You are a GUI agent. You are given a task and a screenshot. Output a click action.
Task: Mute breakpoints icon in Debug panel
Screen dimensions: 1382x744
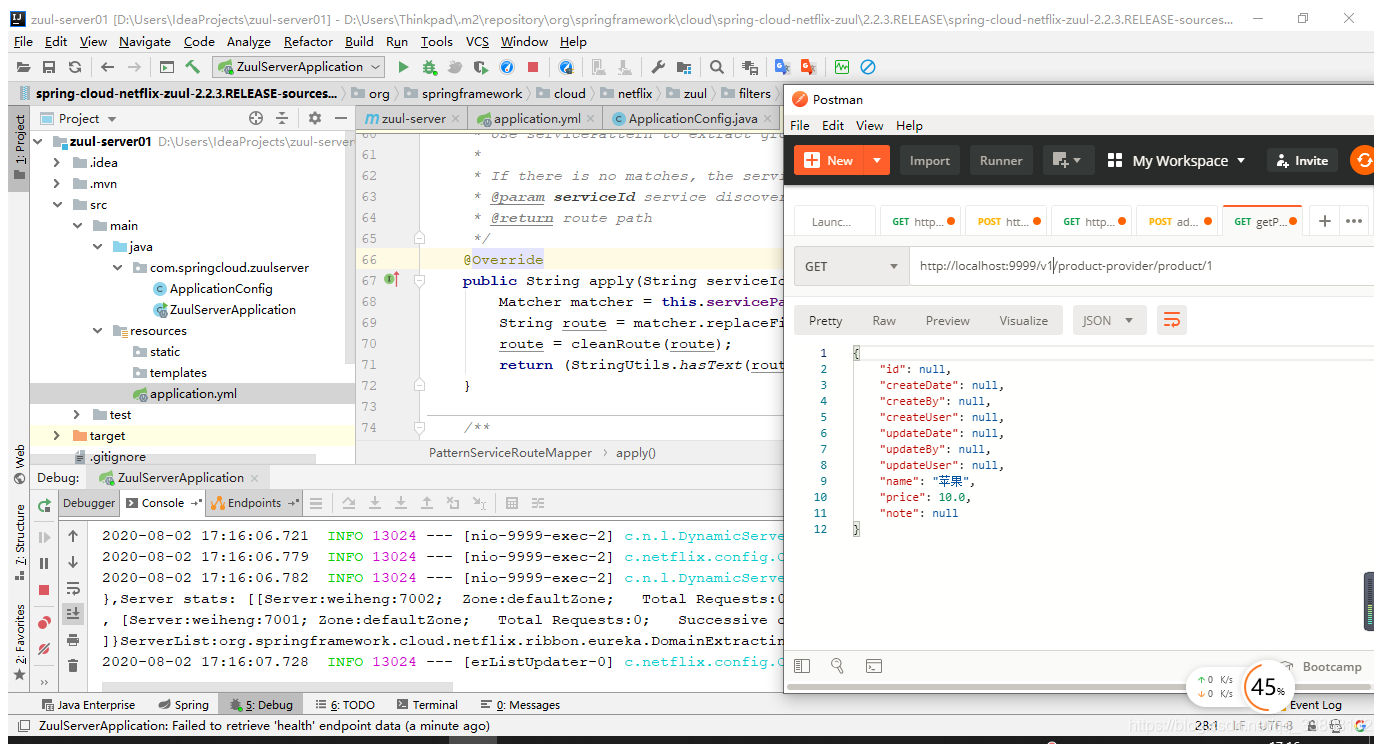pos(44,649)
